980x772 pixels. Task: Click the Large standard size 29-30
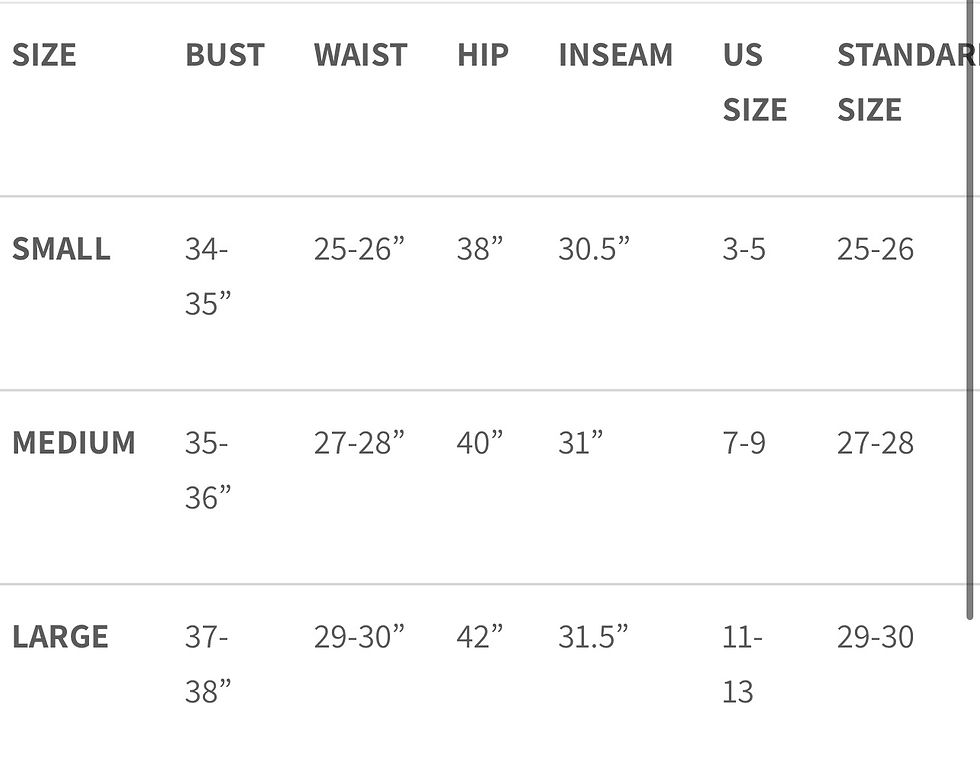(x=876, y=636)
